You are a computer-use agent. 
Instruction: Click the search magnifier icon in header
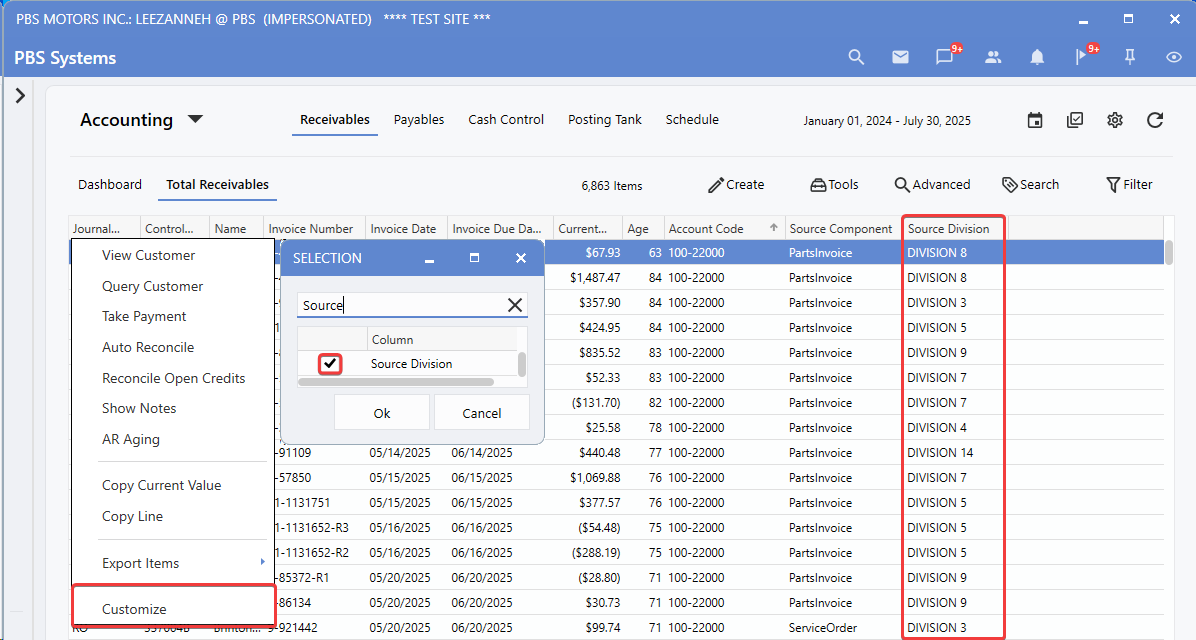click(x=856, y=58)
